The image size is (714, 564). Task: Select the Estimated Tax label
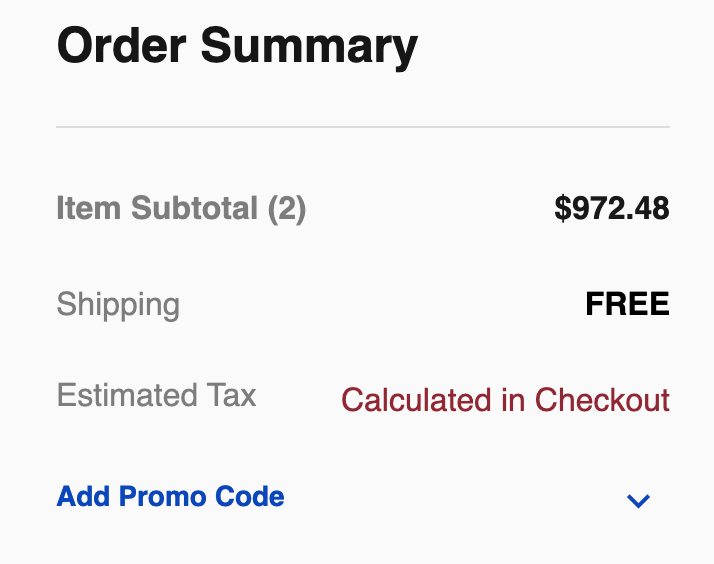coord(156,395)
